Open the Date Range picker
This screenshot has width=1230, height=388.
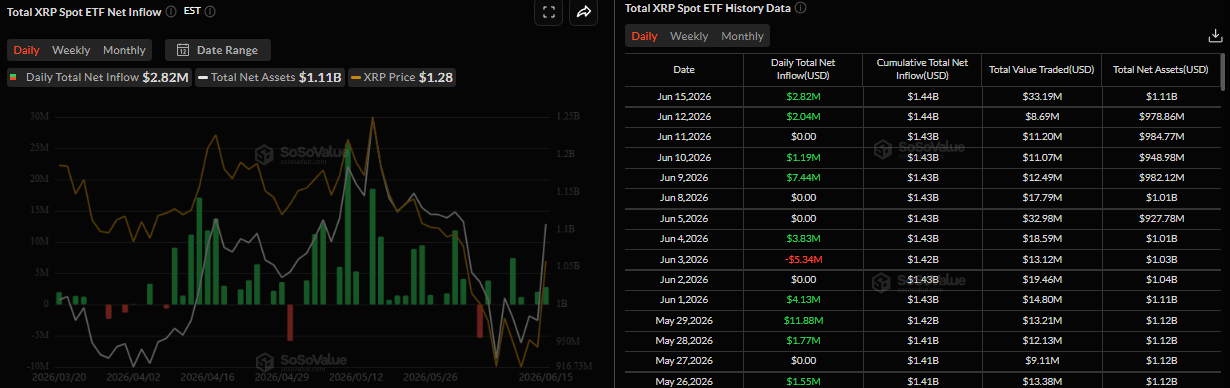point(217,50)
